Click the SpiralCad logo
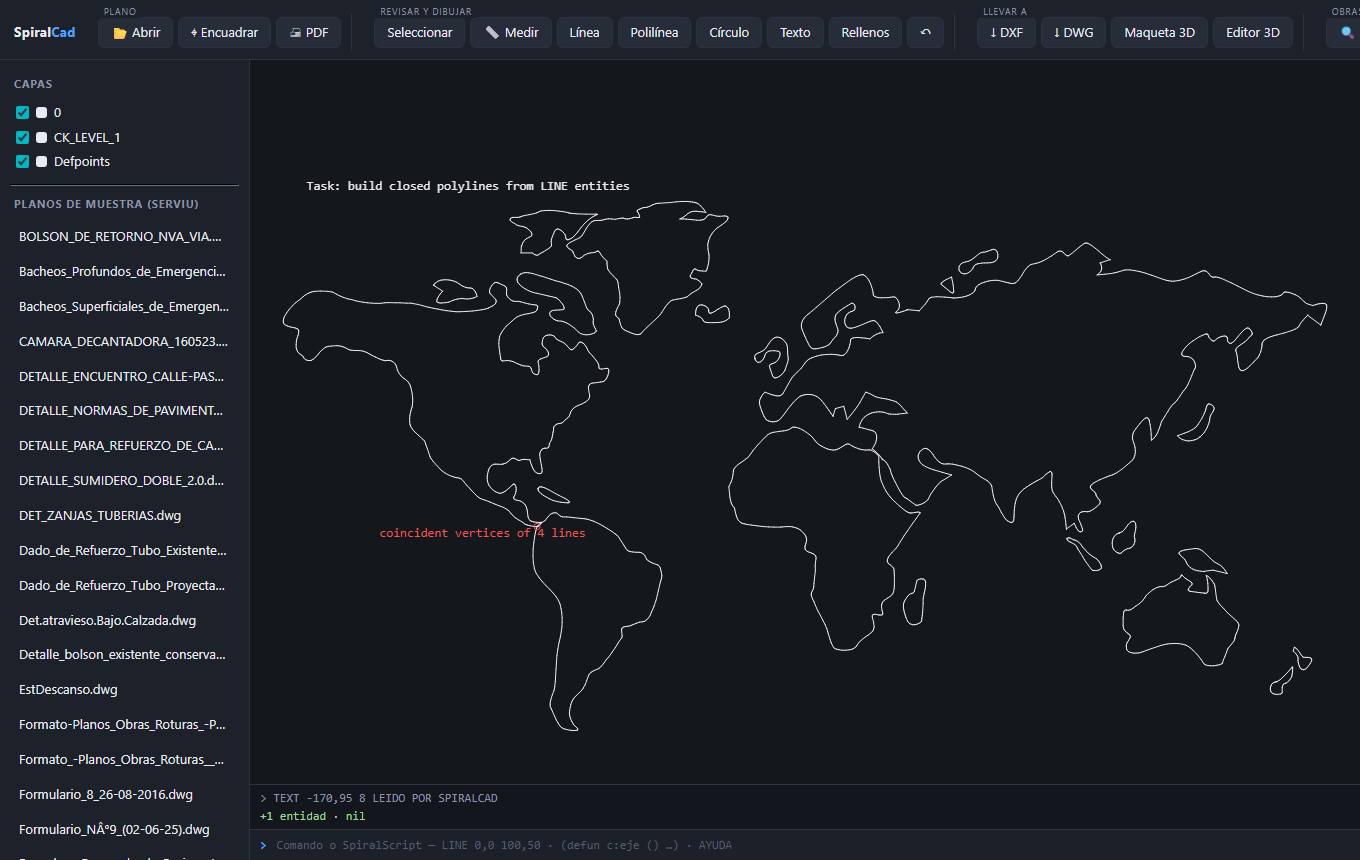 tap(44, 32)
